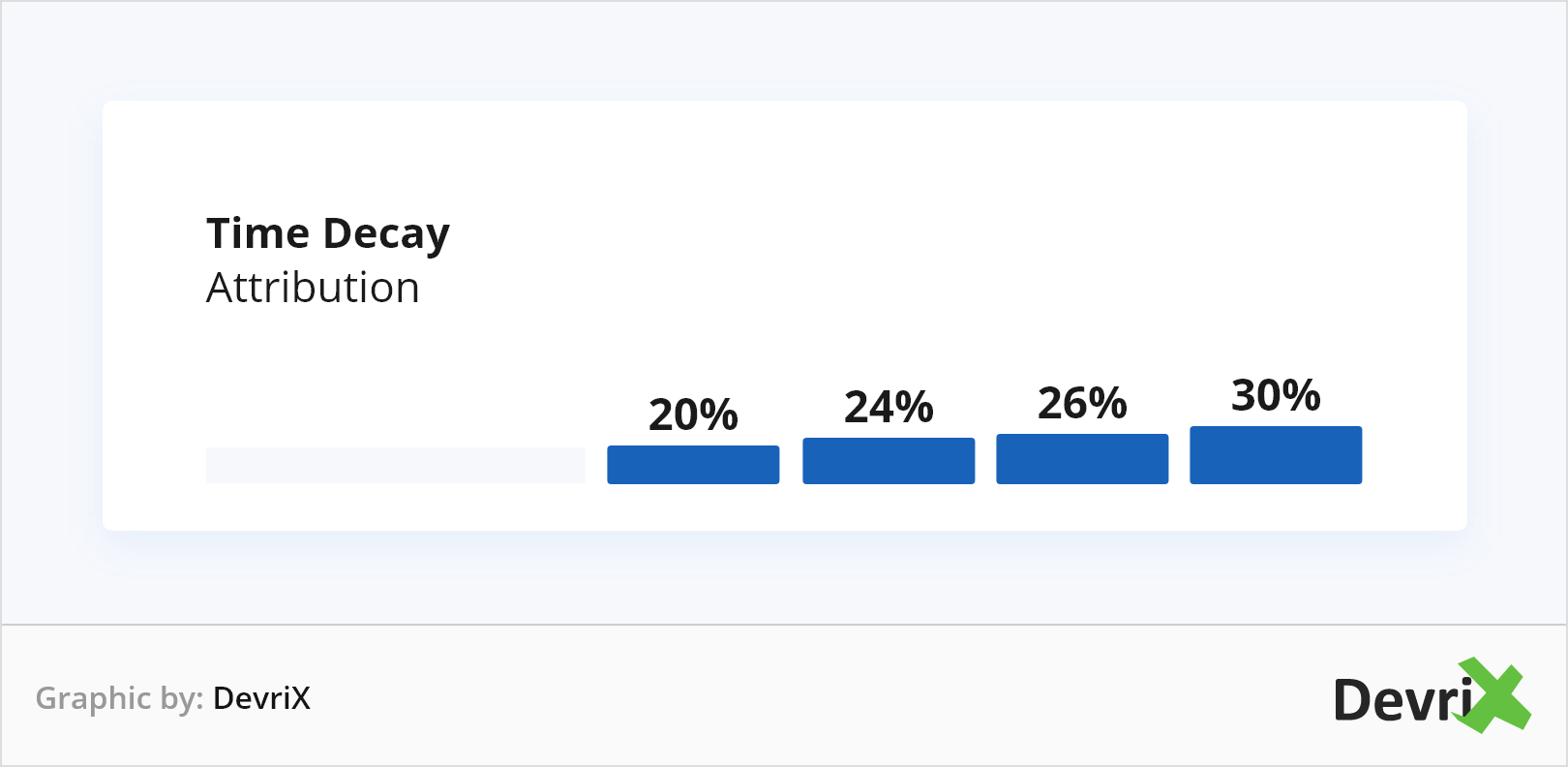Image resolution: width=1568 pixels, height=767 pixels.
Task: Click the Time Decay heading
Action: tap(328, 234)
